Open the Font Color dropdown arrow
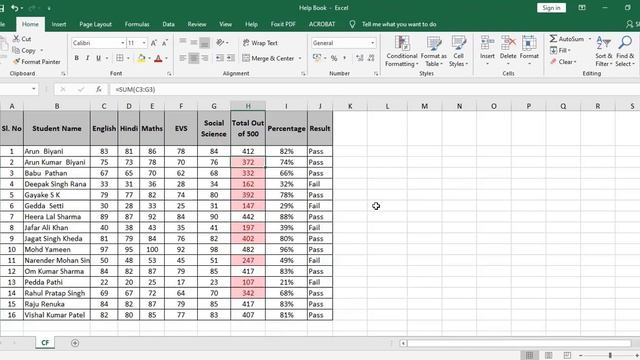The width and height of the screenshot is (640, 360). tap(167, 58)
